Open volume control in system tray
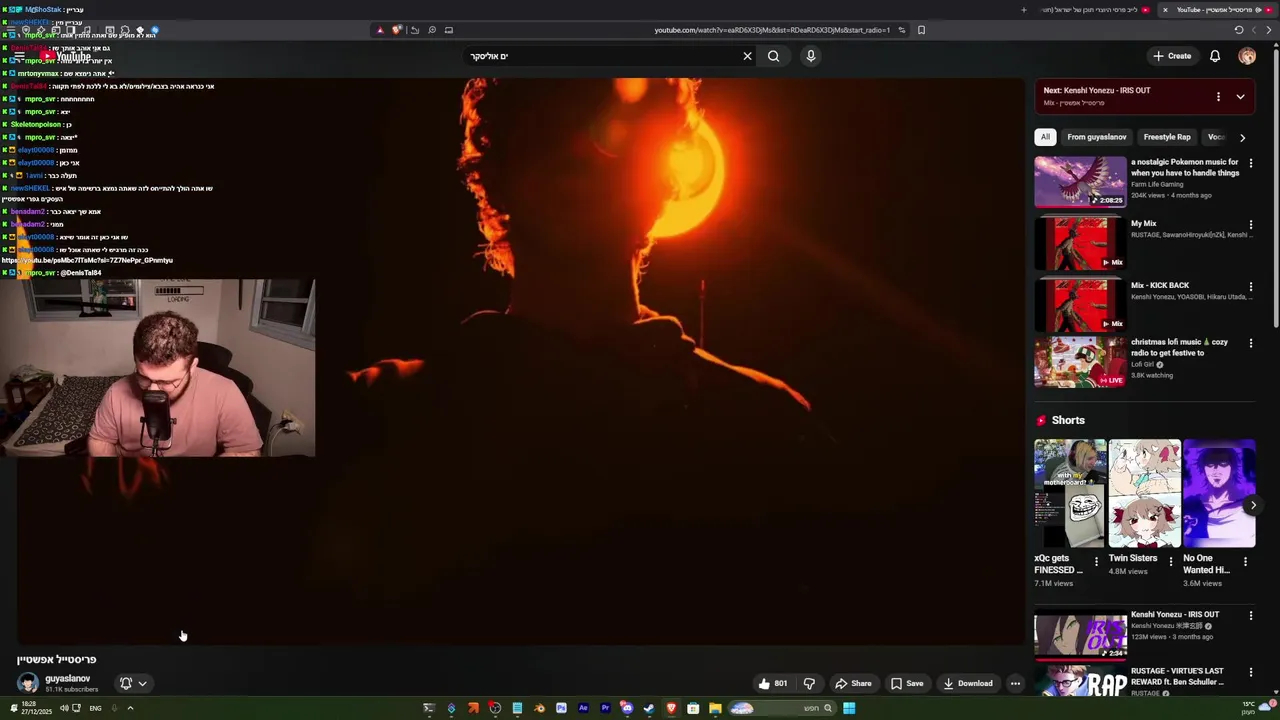The image size is (1280, 720). tap(64, 708)
